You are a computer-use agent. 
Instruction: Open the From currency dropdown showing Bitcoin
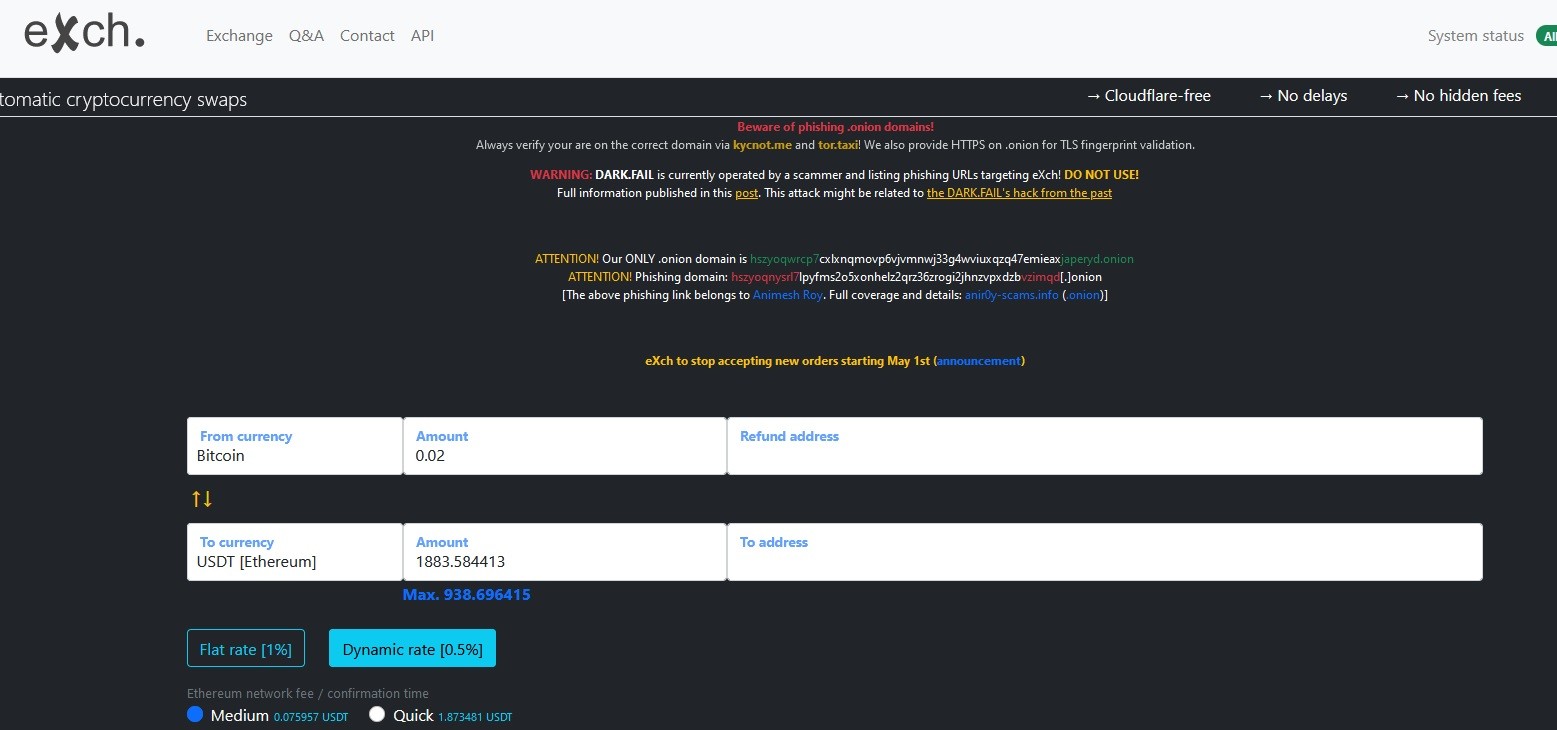295,446
